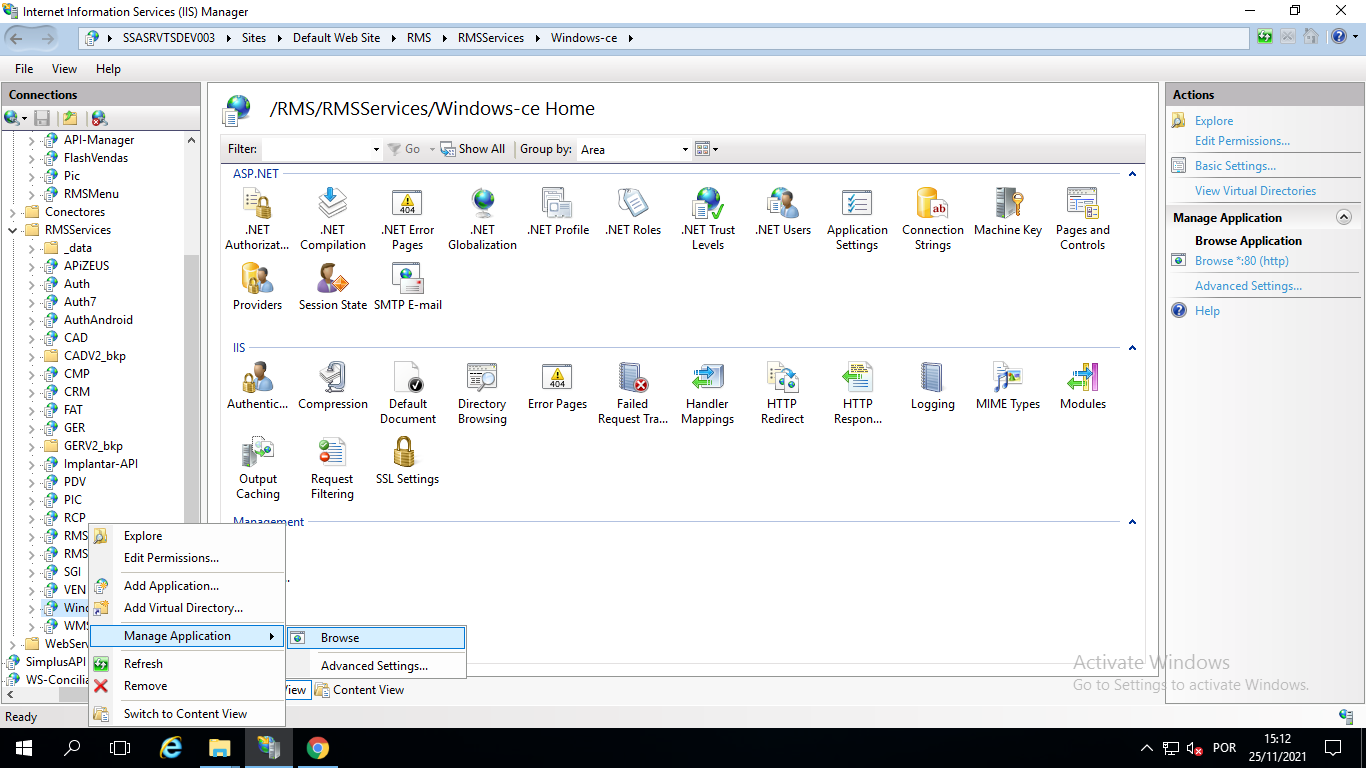The height and width of the screenshot is (768, 1366).
Task: Open Connection Strings feature
Action: (x=933, y=219)
